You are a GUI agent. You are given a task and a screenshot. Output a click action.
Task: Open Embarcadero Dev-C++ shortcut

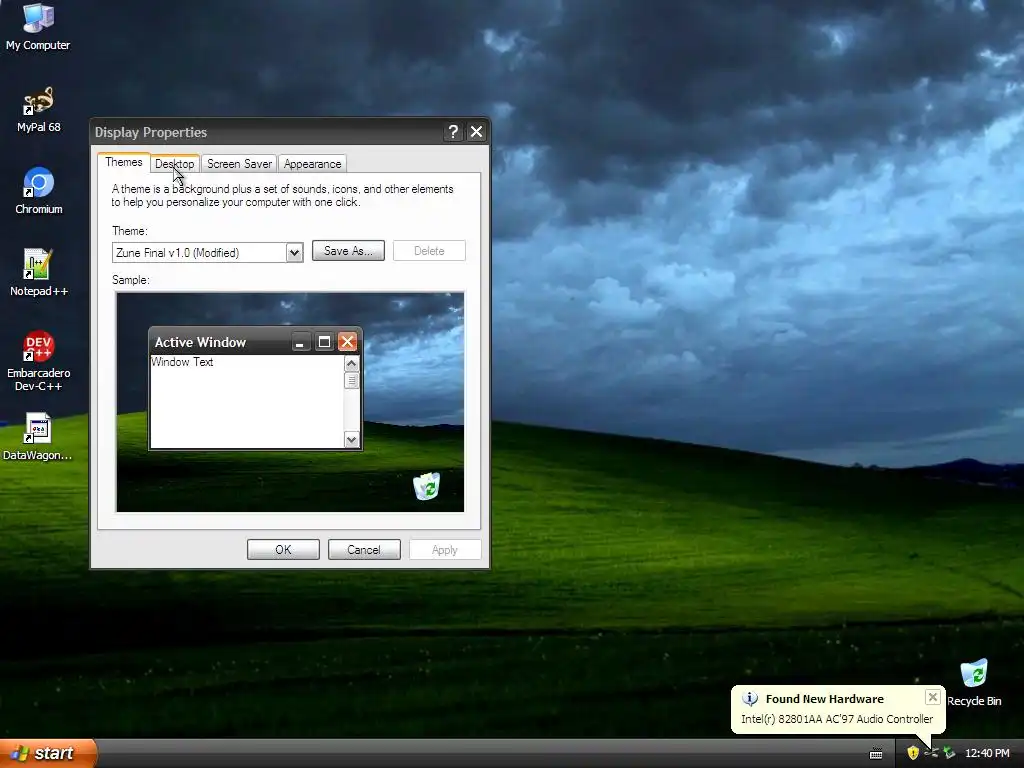[39, 360]
